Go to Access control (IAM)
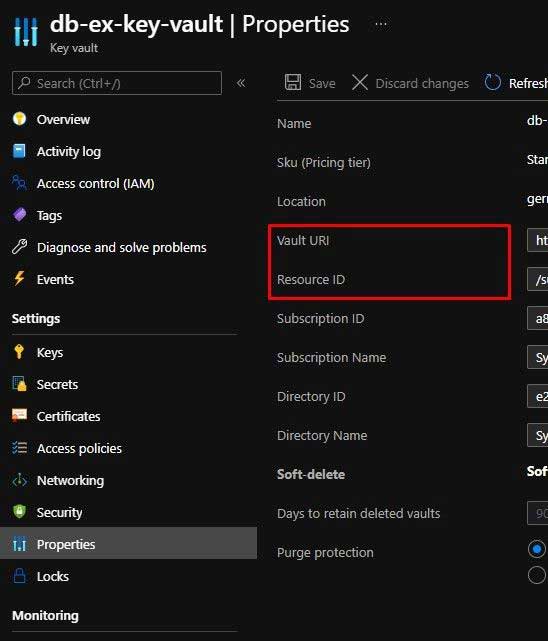Image resolution: width=548 pixels, height=641 pixels. 96,184
